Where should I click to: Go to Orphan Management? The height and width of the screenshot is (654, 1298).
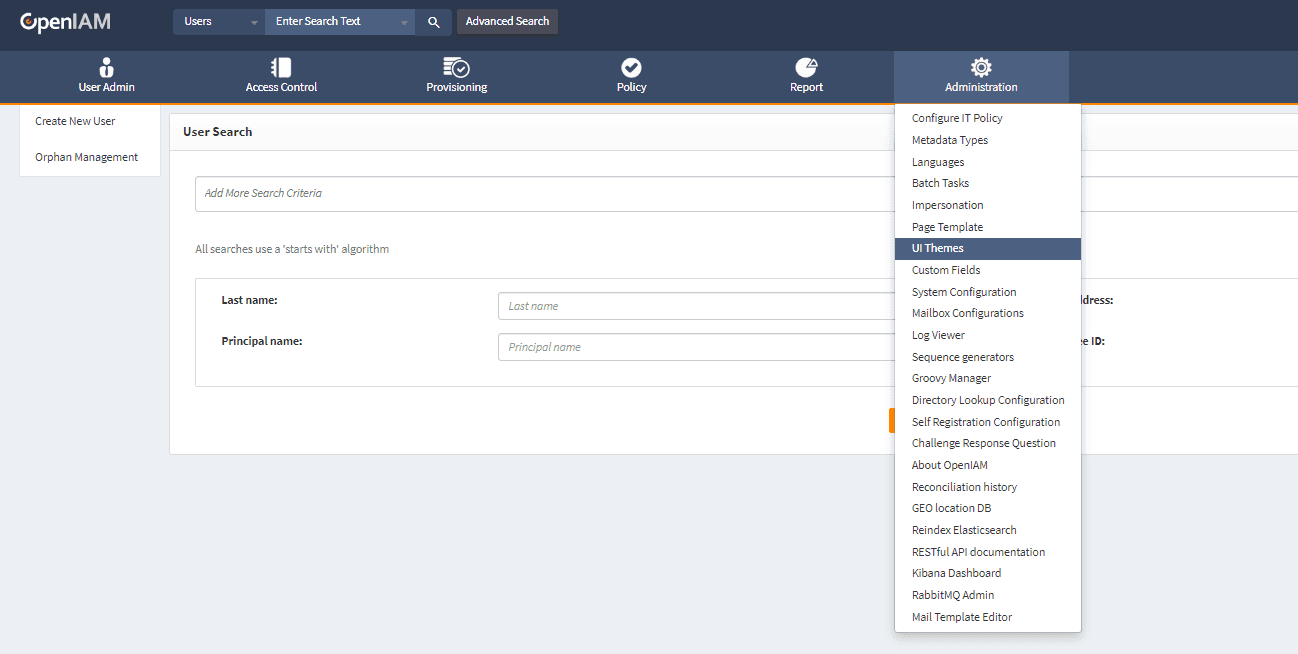pos(86,157)
